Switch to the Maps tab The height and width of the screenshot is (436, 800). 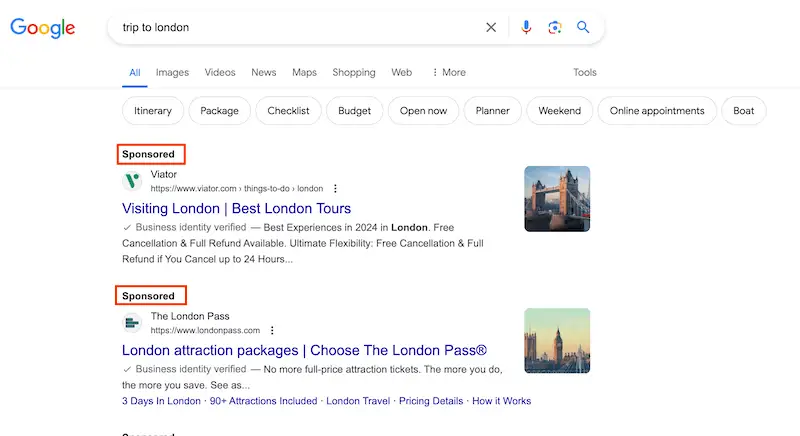pyautogui.click(x=304, y=72)
